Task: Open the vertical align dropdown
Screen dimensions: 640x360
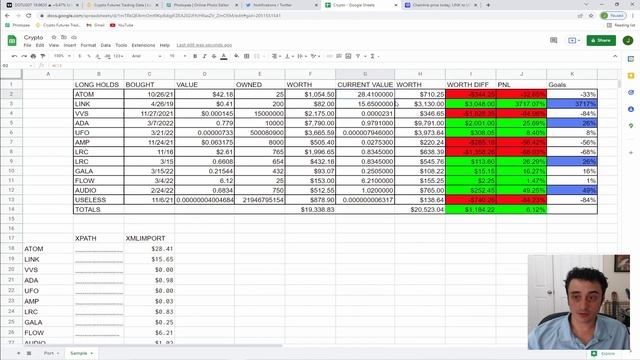Action: tap(289, 56)
